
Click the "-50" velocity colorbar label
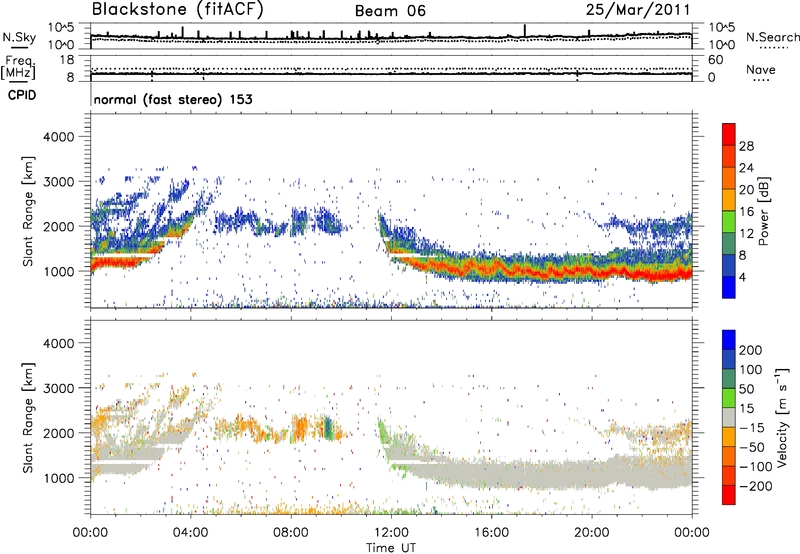coord(752,447)
